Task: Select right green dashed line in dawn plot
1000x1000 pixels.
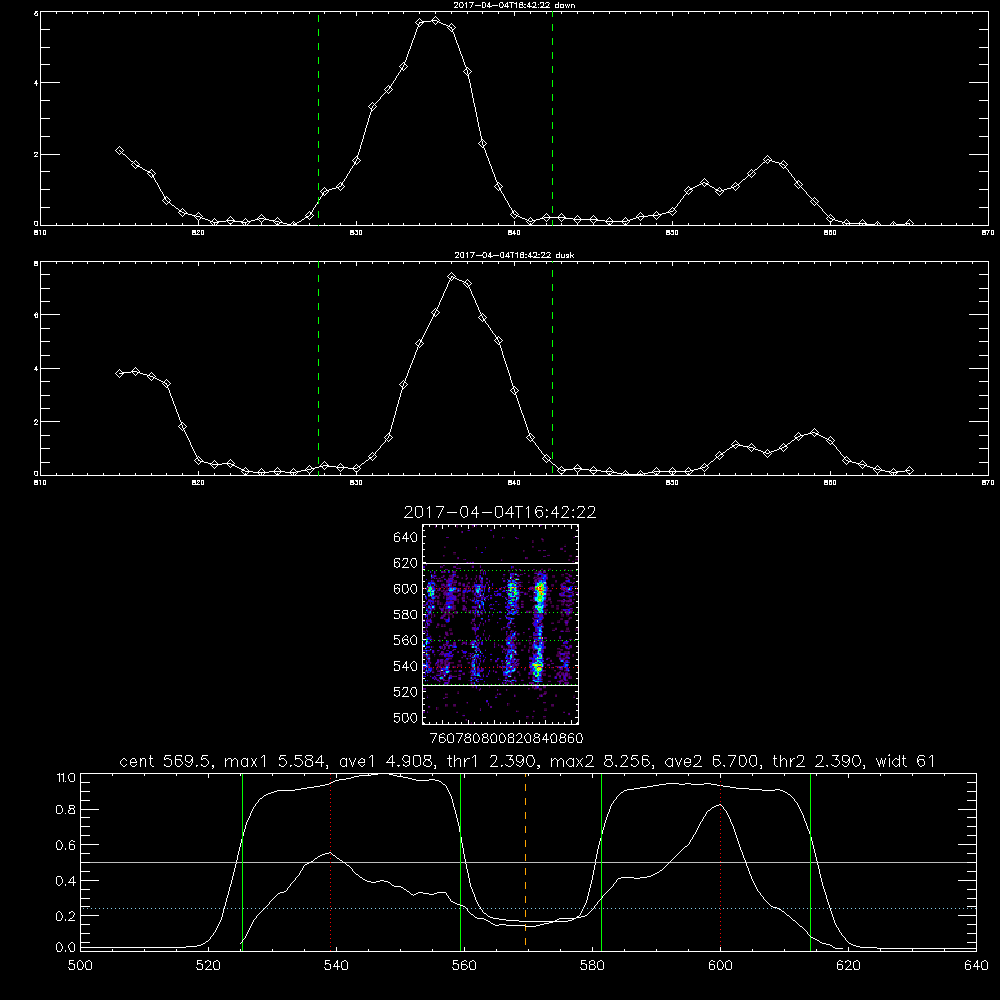Action: pyautogui.click(x=552, y=118)
